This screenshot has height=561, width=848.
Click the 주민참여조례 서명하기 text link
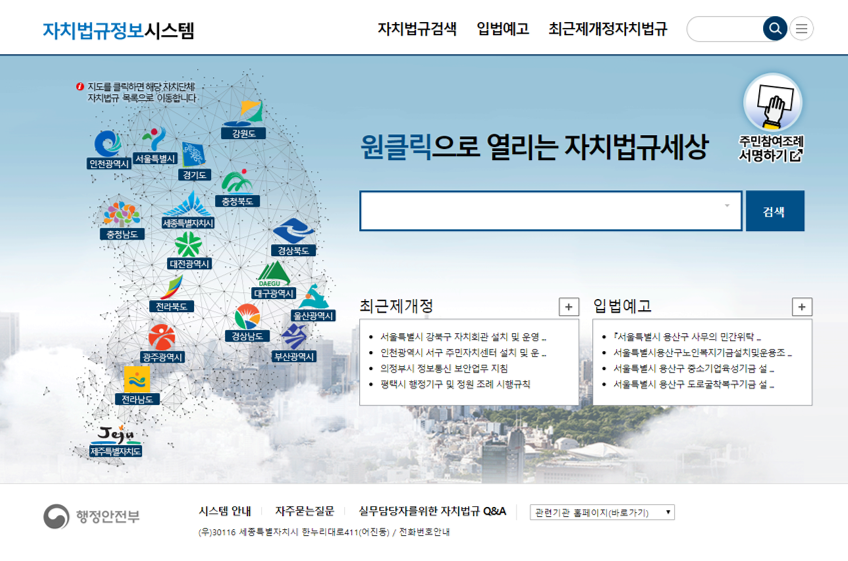point(771,149)
